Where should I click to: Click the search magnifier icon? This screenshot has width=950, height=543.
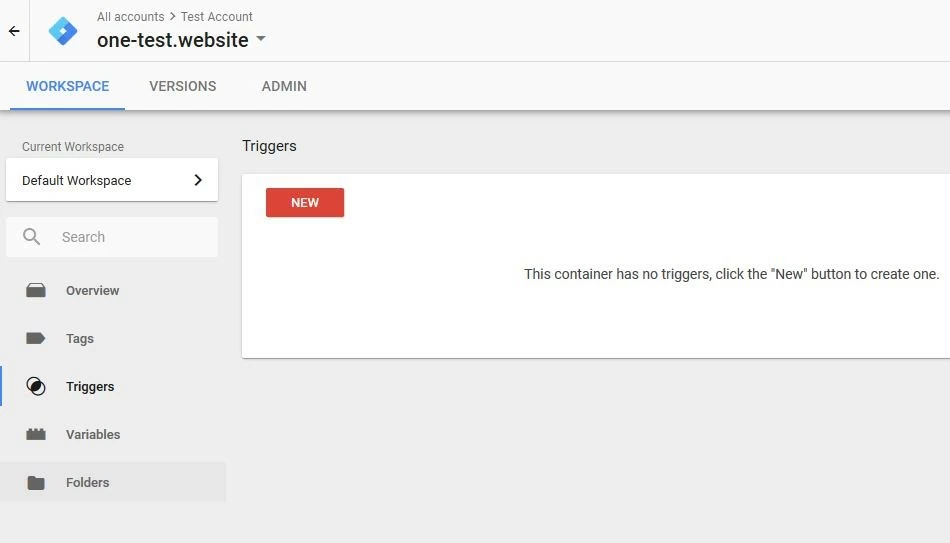pyautogui.click(x=32, y=237)
